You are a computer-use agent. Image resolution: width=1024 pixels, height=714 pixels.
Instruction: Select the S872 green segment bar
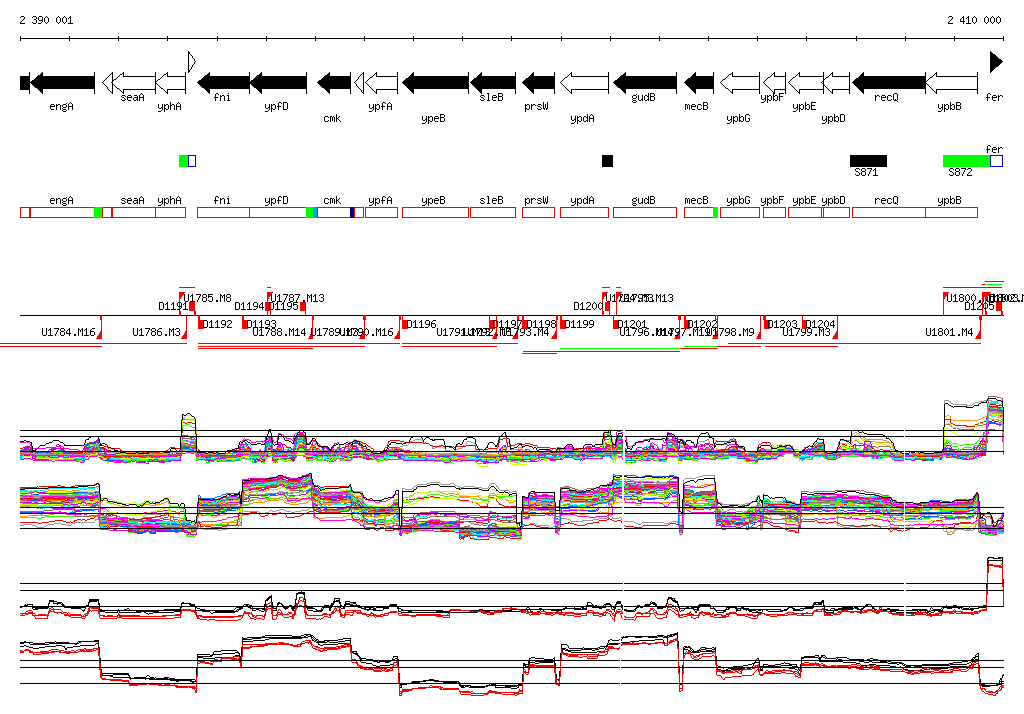pyautogui.click(x=967, y=161)
